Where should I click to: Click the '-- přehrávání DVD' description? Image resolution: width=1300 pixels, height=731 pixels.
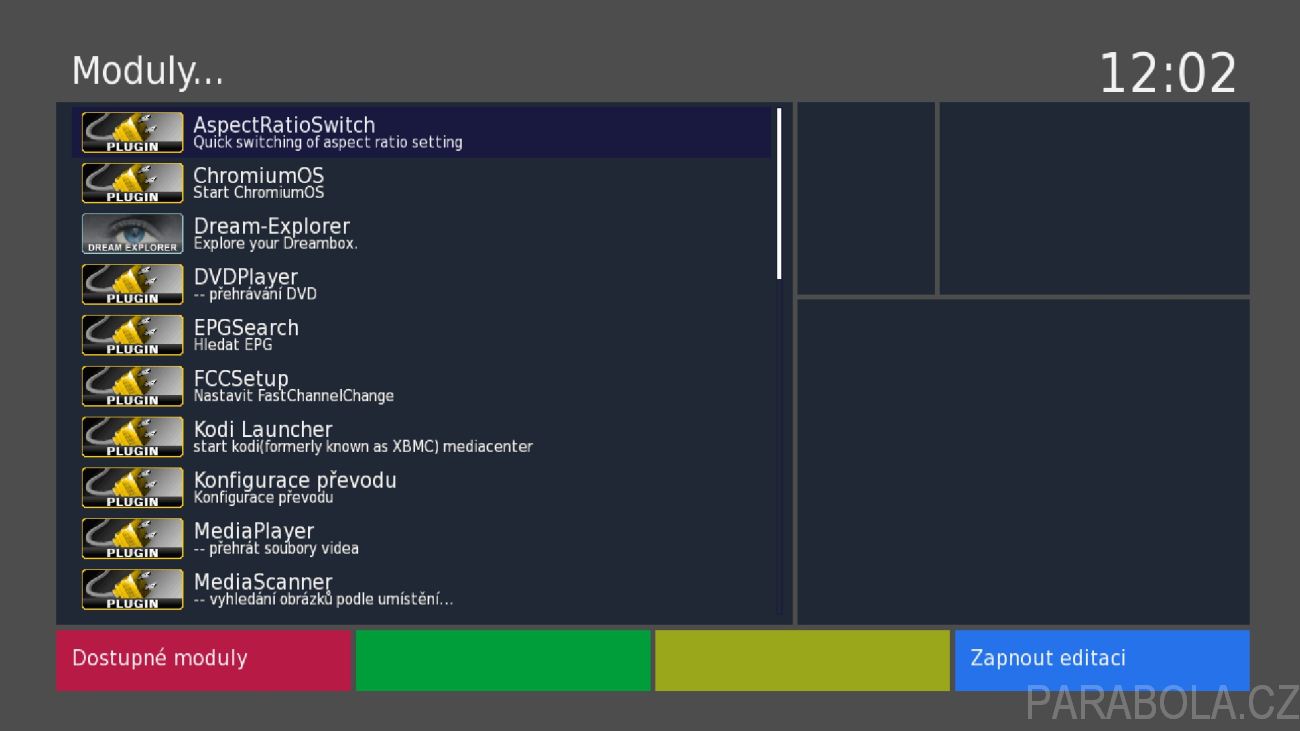click(x=255, y=295)
